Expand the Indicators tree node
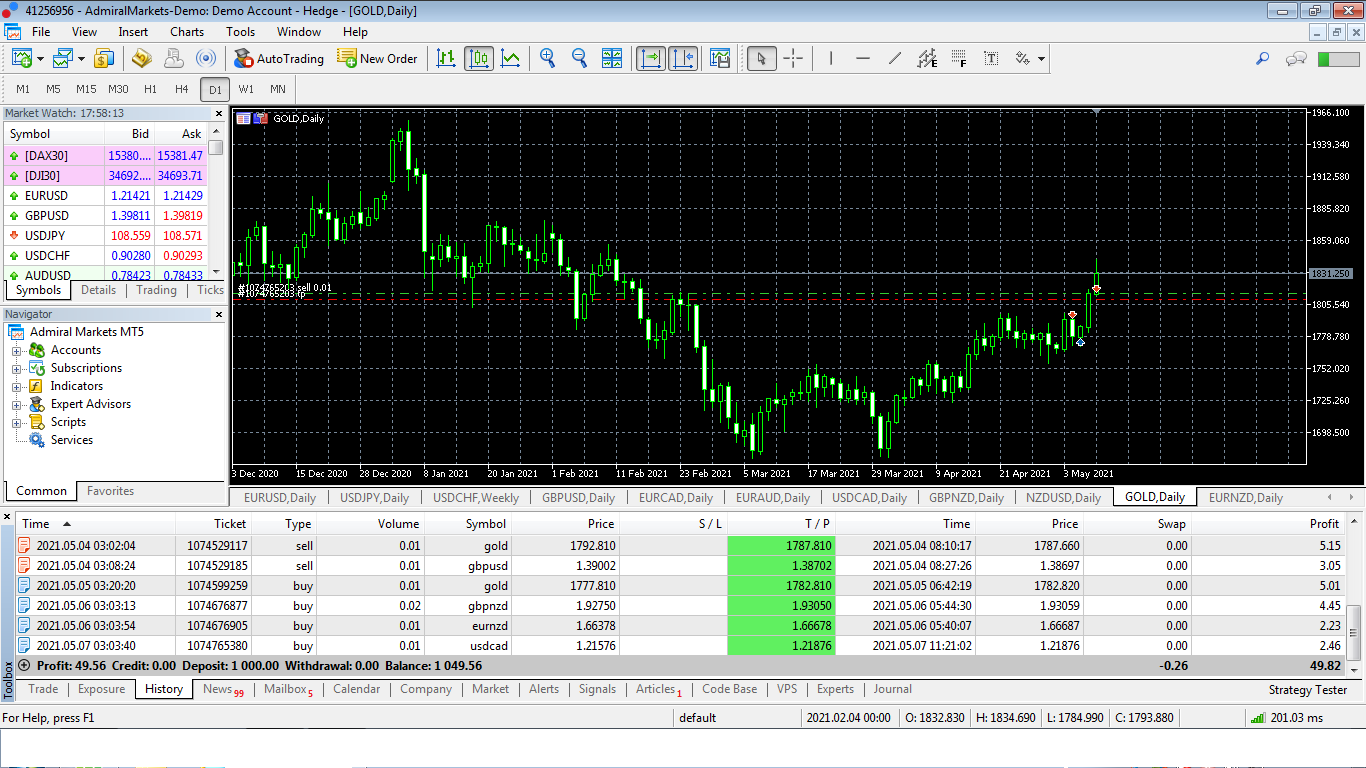 coord(17,387)
